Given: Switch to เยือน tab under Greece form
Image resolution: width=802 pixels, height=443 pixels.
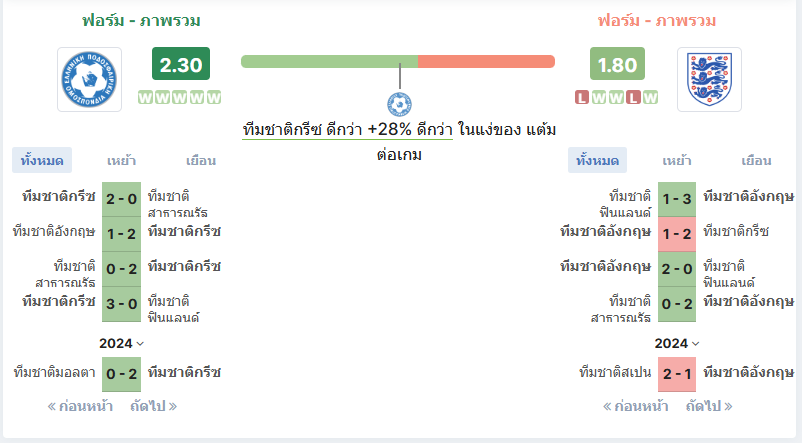Looking at the screenshot, I should tap(200, 161).
